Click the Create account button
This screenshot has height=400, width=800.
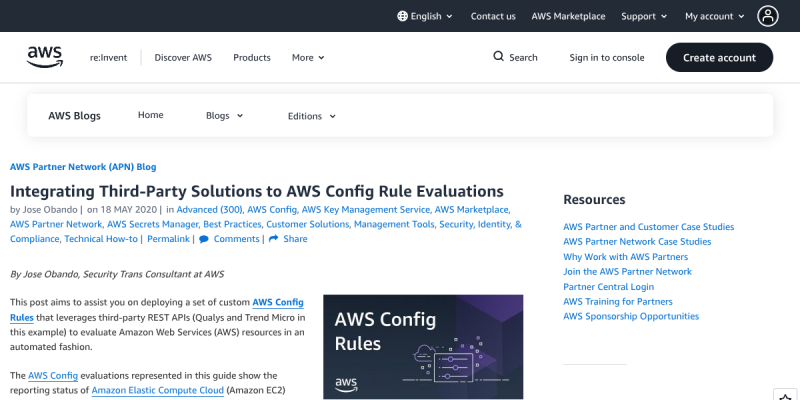click(x=719, y=57)
